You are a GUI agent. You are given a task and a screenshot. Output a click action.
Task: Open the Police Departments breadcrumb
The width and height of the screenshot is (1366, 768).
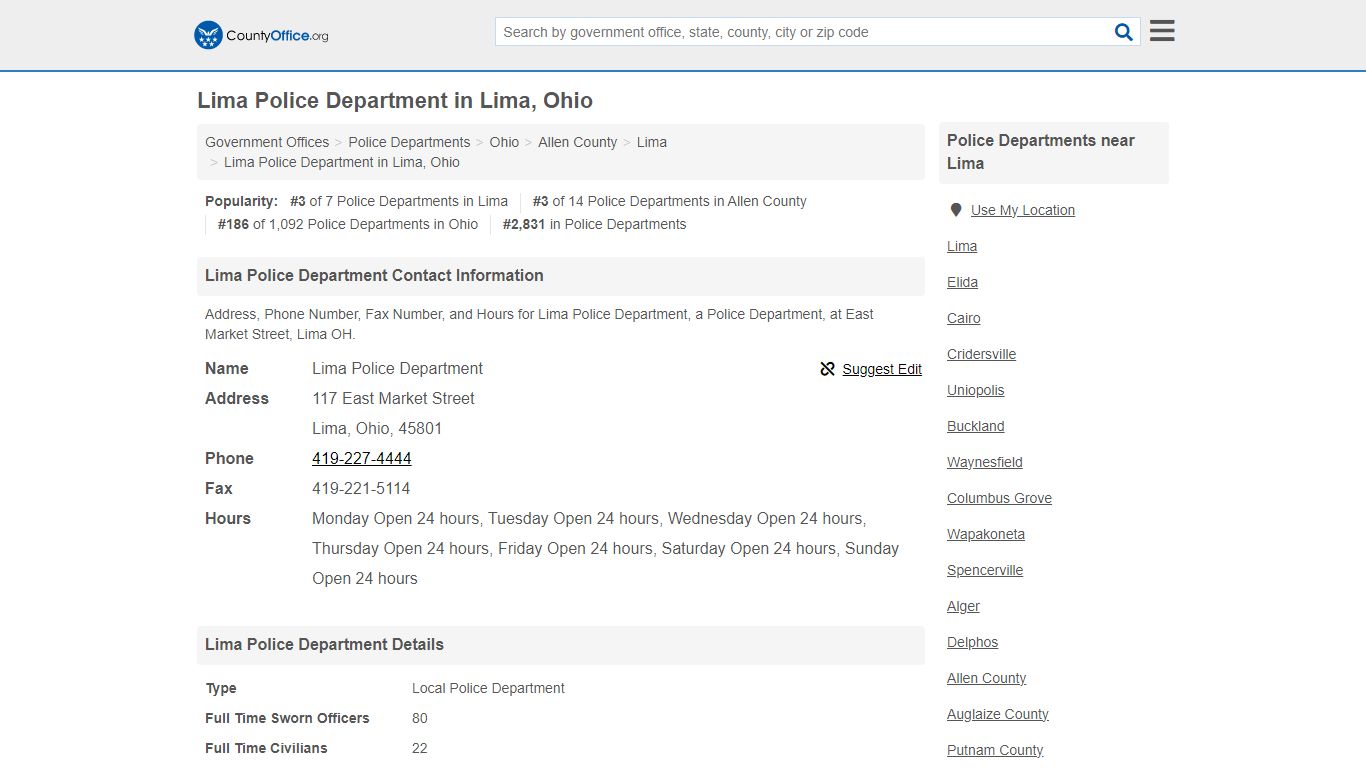[409, 142]
